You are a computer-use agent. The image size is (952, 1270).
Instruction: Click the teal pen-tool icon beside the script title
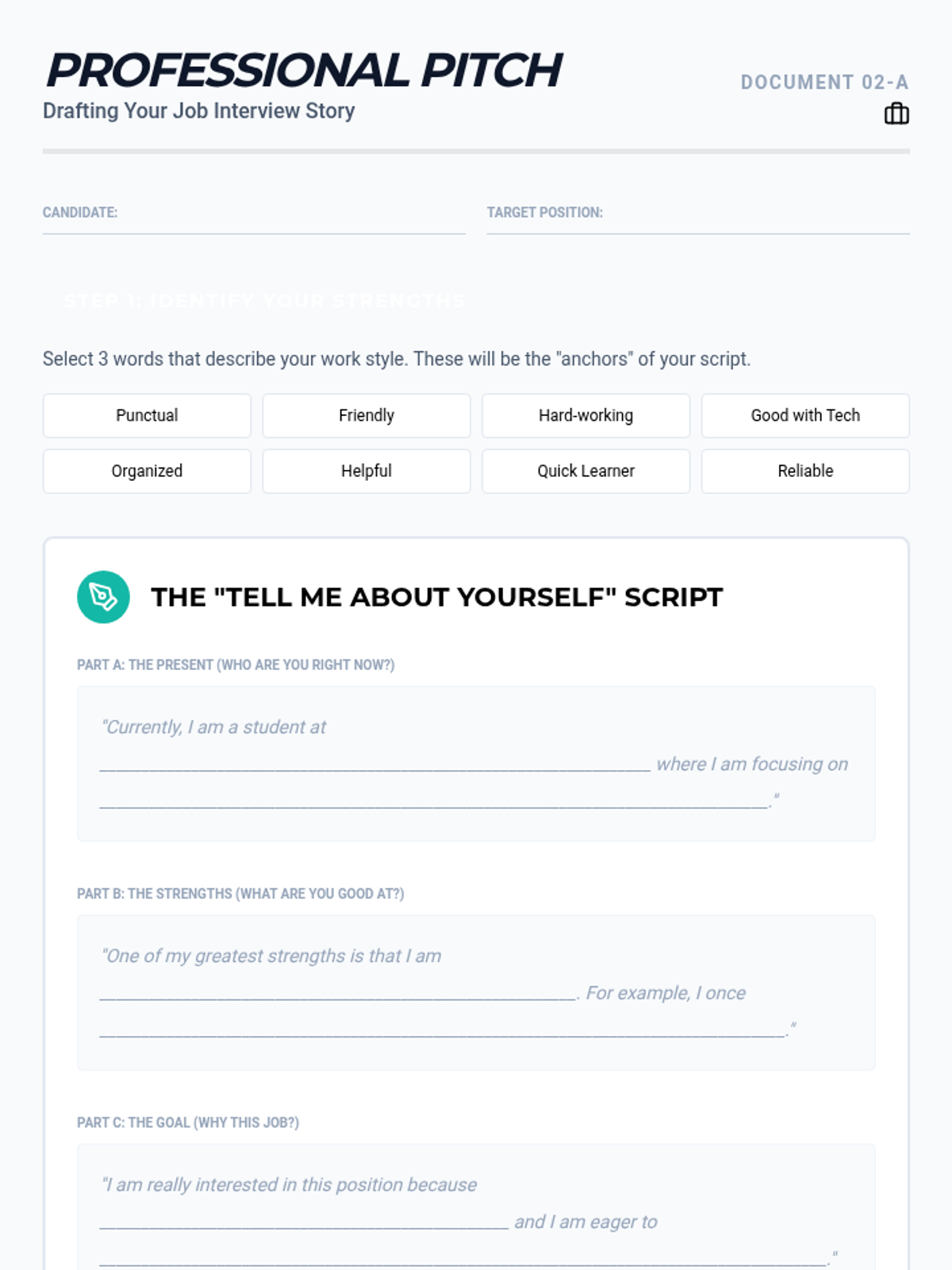(x=103, y=597)
